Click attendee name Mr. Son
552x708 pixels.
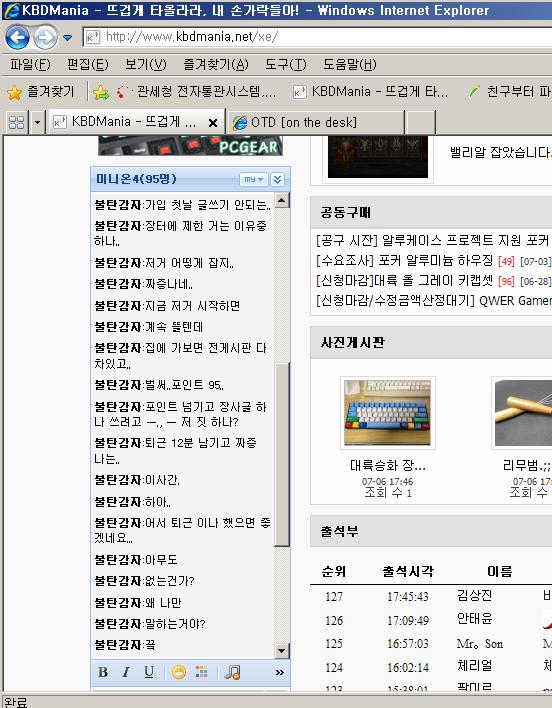[479, 643]
